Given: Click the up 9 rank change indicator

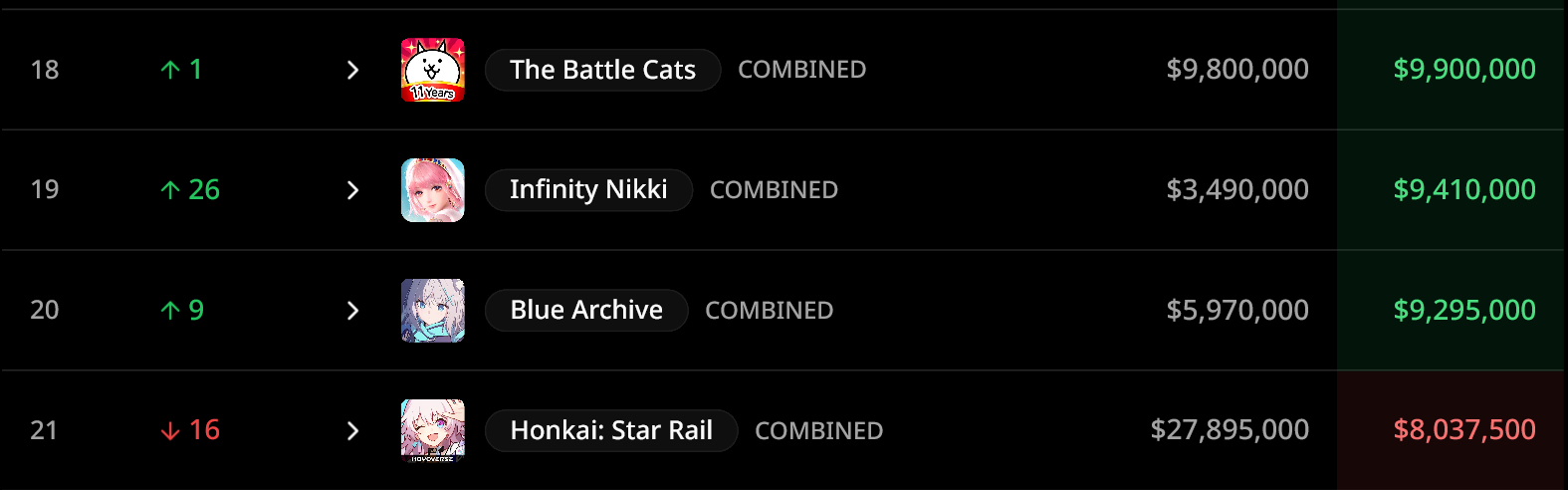Looking at the screenshot, I should point(181,311).
